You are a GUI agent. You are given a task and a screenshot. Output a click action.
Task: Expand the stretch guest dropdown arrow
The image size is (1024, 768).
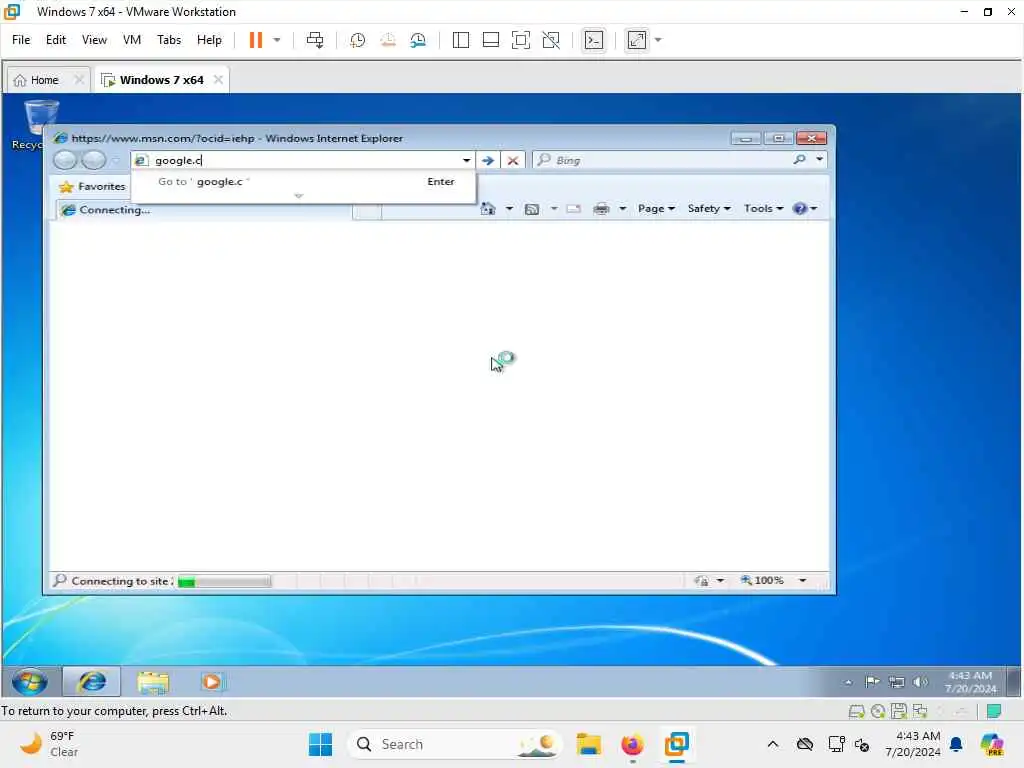658,40
